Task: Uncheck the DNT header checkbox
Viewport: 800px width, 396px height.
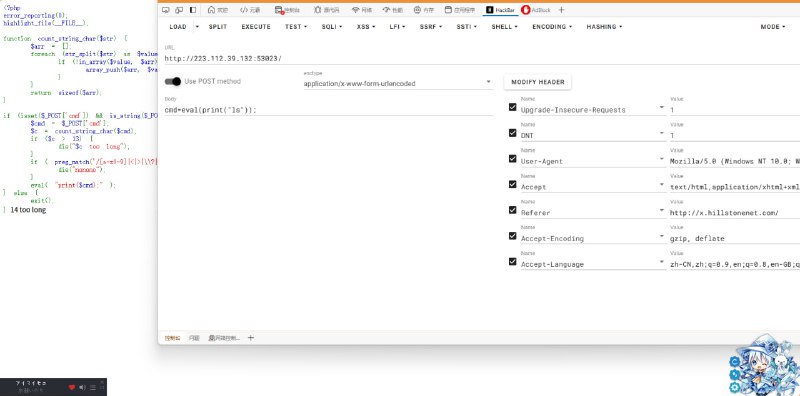Action: pos(512,133)
